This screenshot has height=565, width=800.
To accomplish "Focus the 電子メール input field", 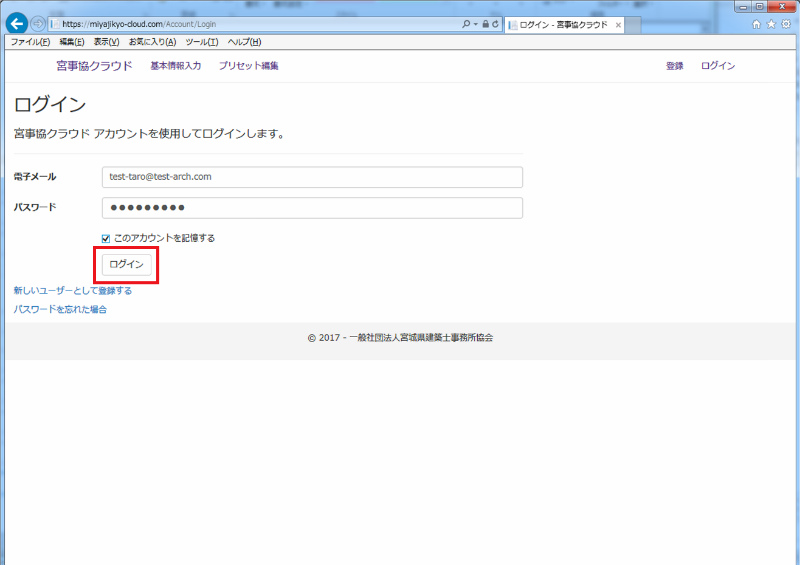I will (312, 177).
